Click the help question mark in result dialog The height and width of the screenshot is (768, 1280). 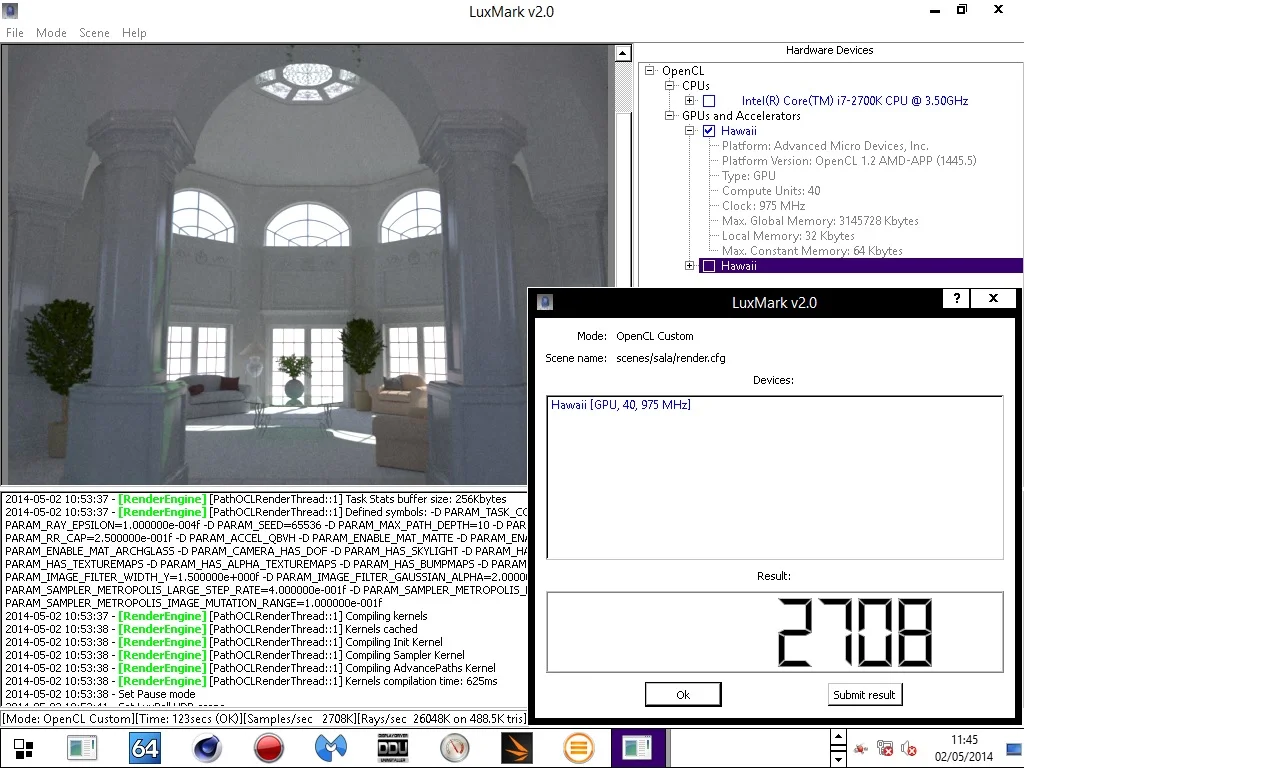point(956,298)
